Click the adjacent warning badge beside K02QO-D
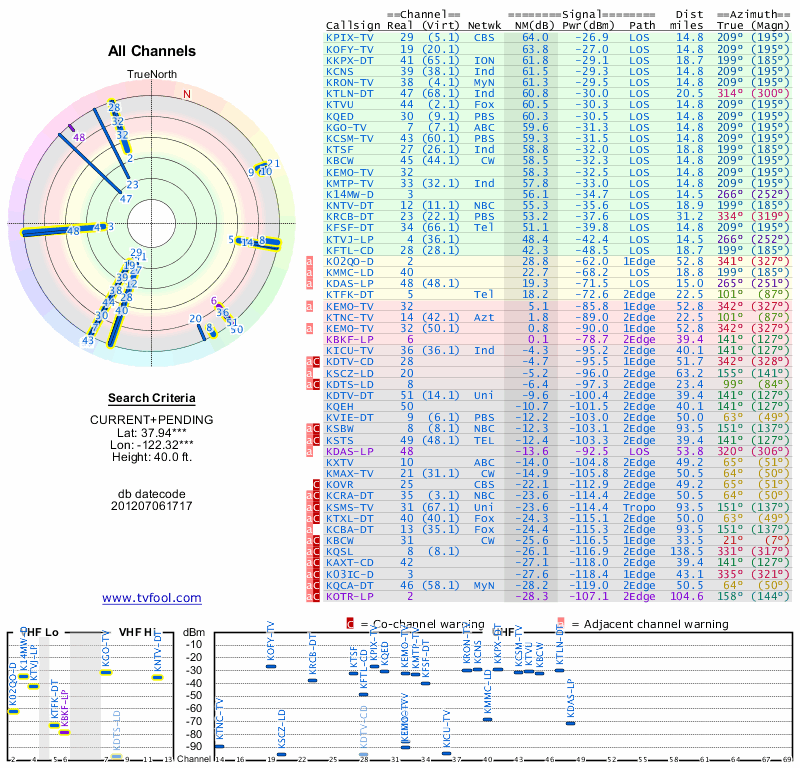This screenshot has width=800, height=768. tap(309, 262)
